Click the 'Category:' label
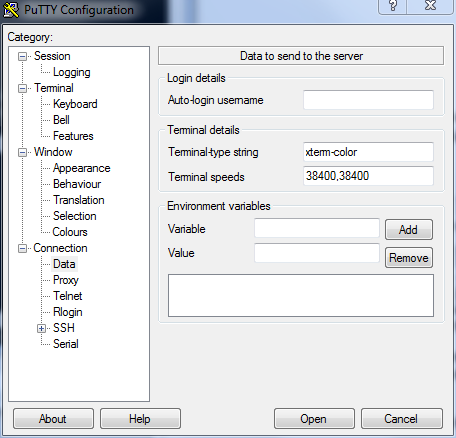Viewport: 456px width, 438px height. (x=30, y=37)
